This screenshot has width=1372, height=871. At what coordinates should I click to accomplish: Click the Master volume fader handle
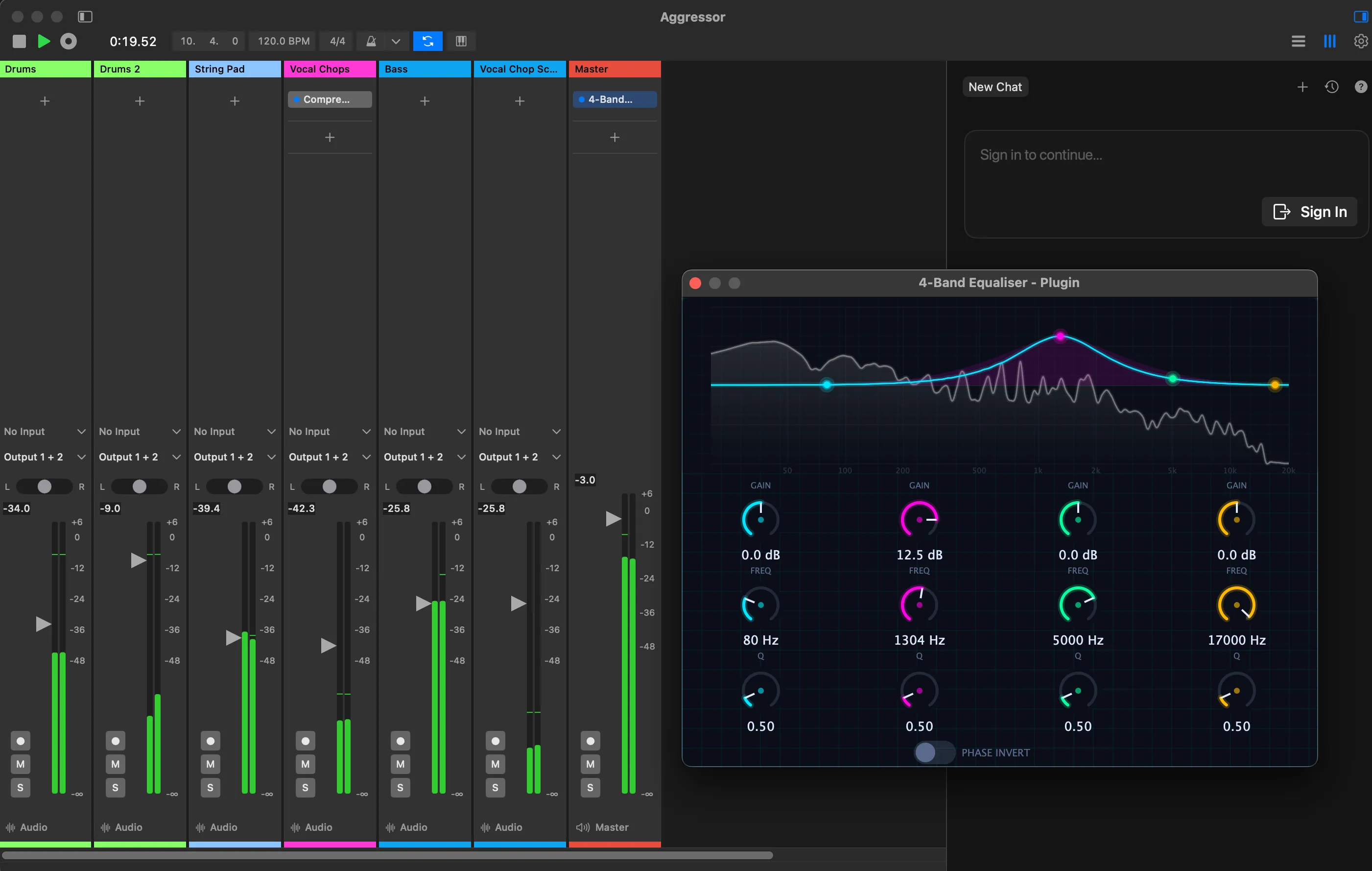[613, 519]
